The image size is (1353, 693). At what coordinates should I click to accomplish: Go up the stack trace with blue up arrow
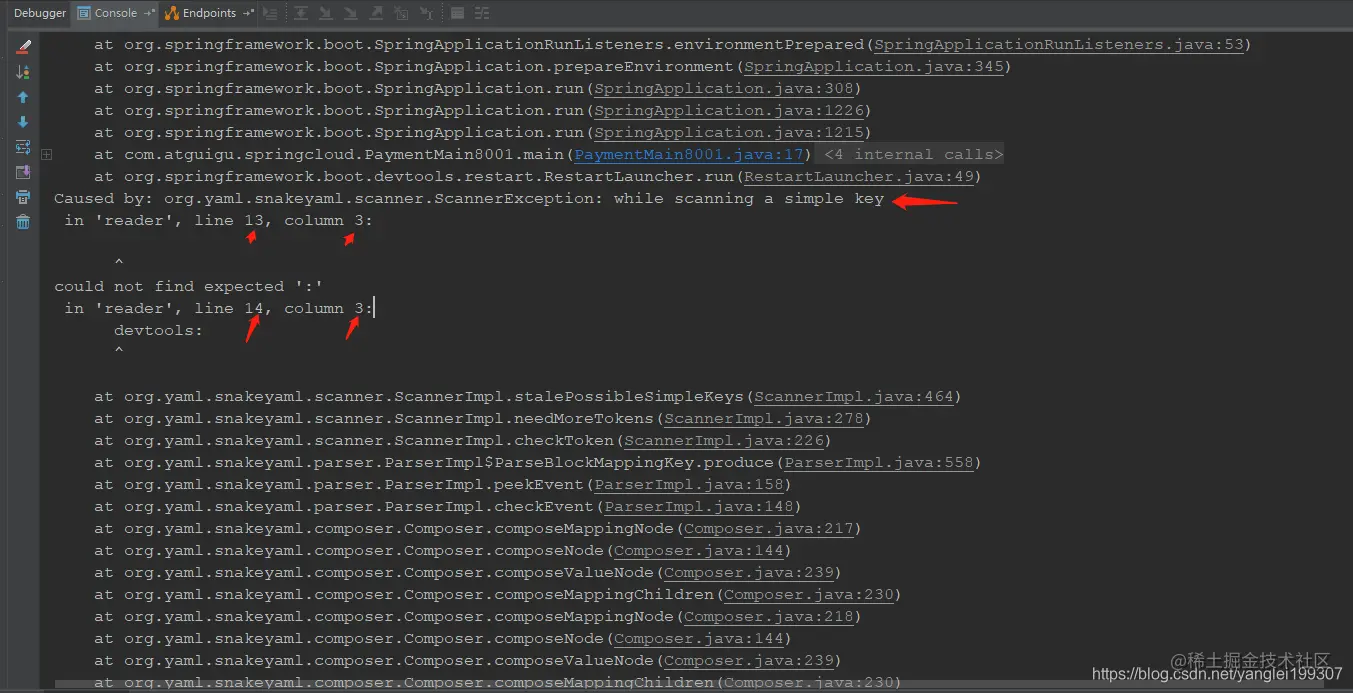pos(23,97)
